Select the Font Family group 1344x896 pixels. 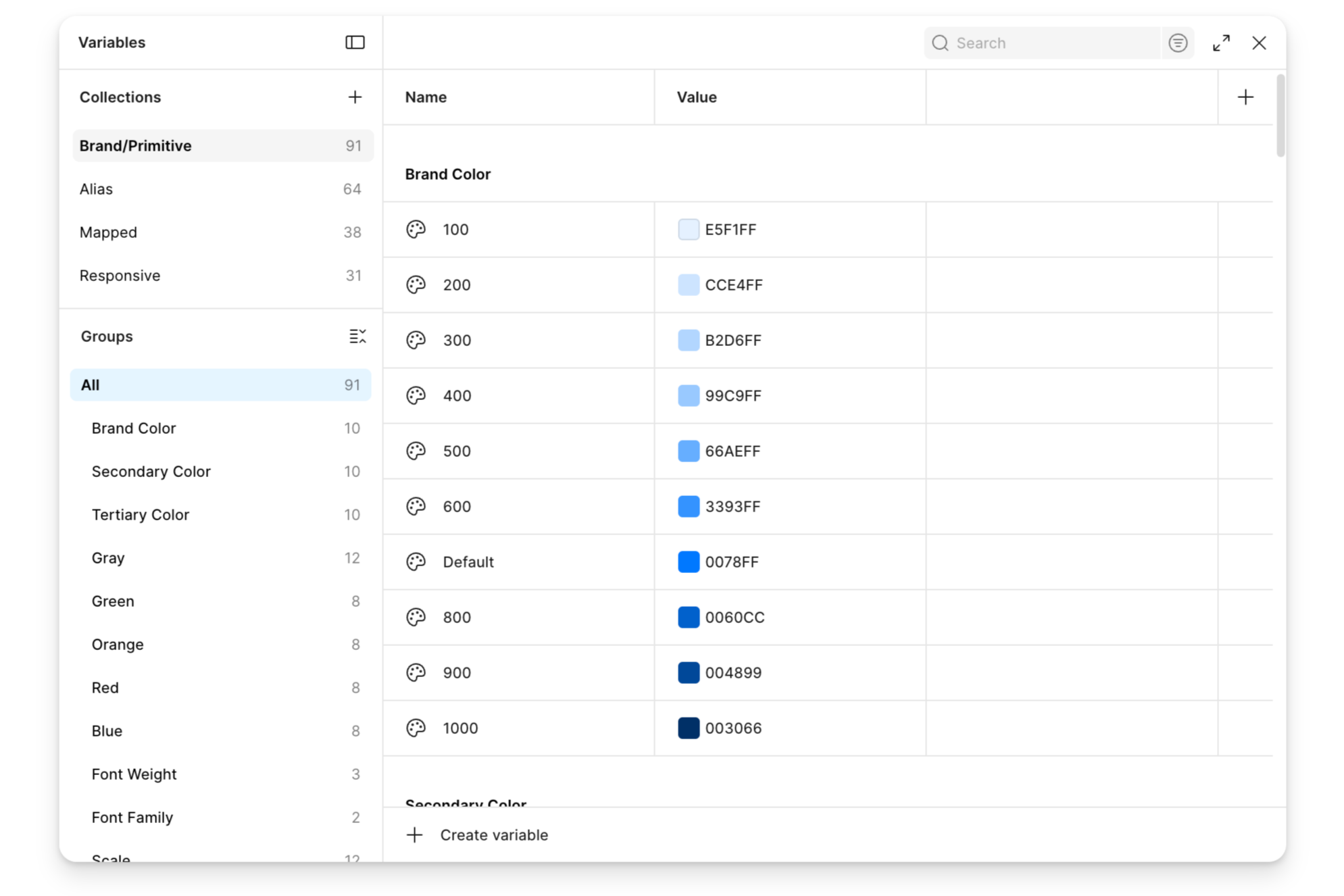(220, 818)
